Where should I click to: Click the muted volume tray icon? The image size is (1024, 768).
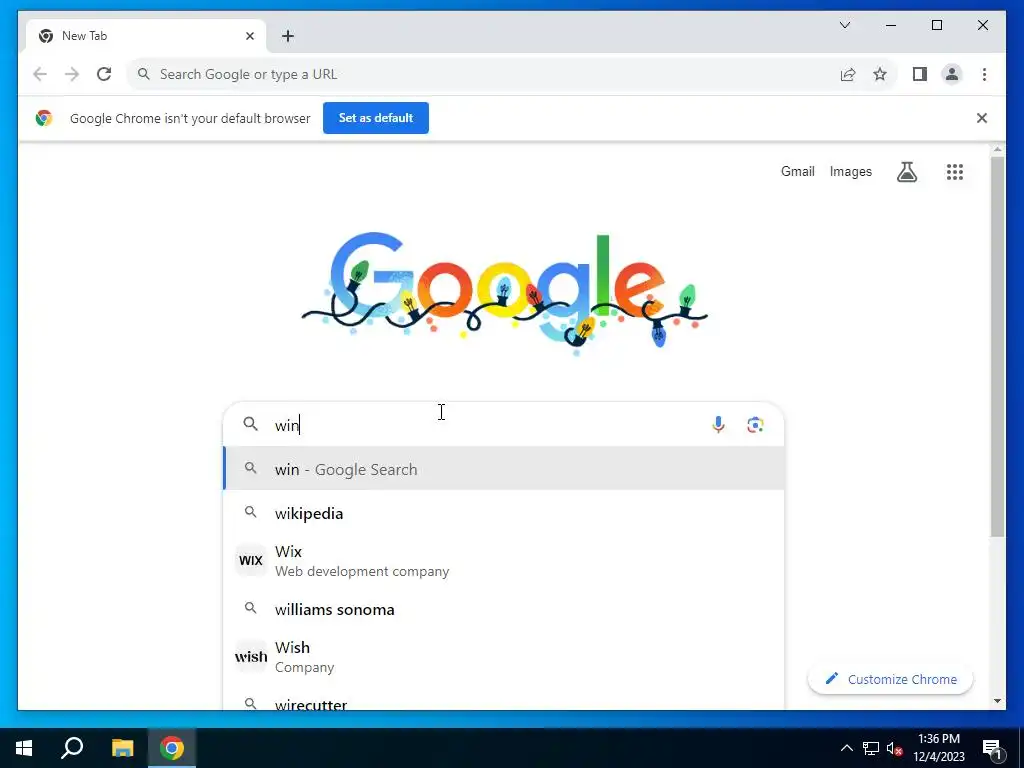pyautogui.click(x=895, y=748)
